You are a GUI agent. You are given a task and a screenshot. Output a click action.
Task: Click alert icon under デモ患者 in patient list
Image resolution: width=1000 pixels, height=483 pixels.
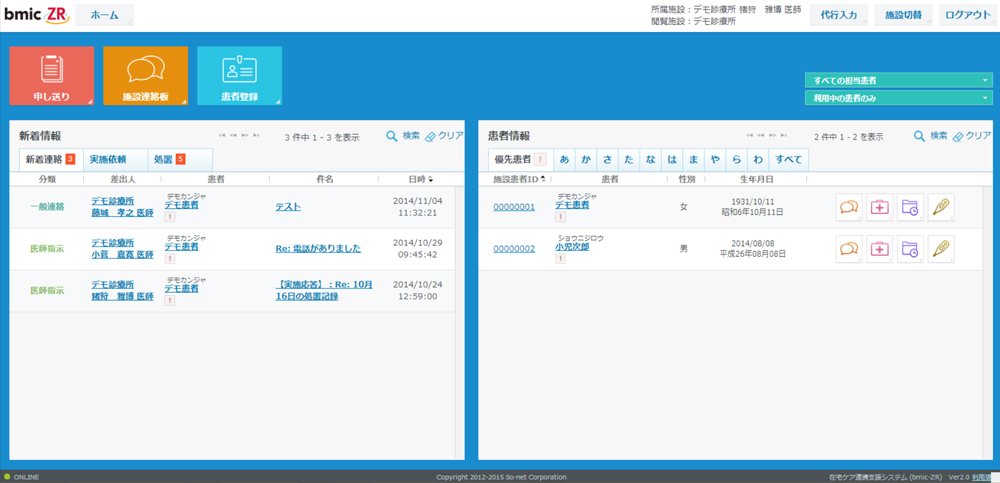560,216
